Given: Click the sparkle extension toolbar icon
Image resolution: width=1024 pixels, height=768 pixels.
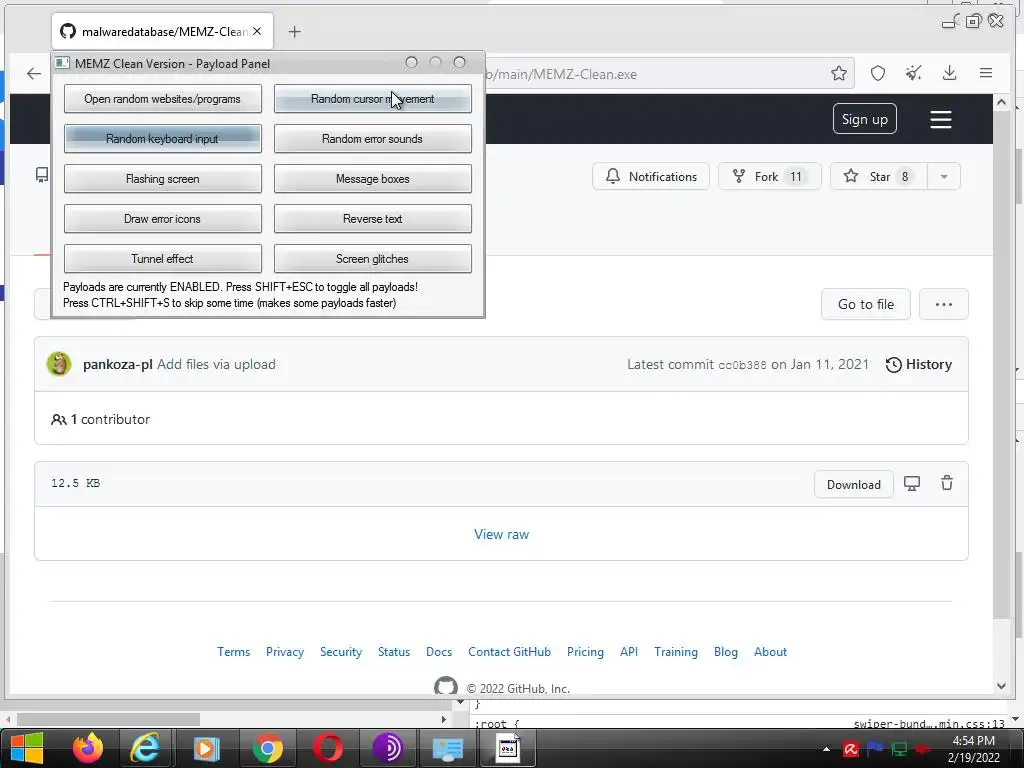Looking at the screenshot, I should (x=914, y=74).
